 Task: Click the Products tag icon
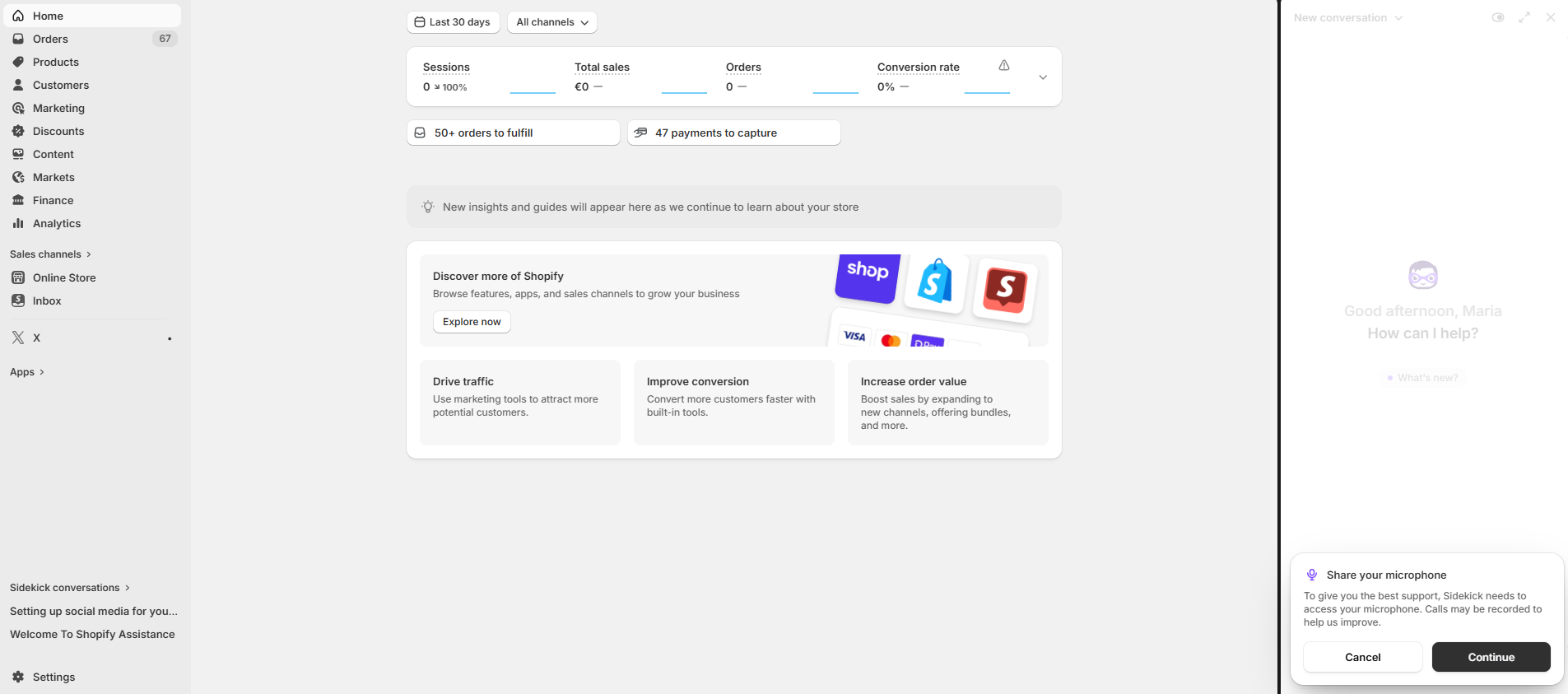18,62
